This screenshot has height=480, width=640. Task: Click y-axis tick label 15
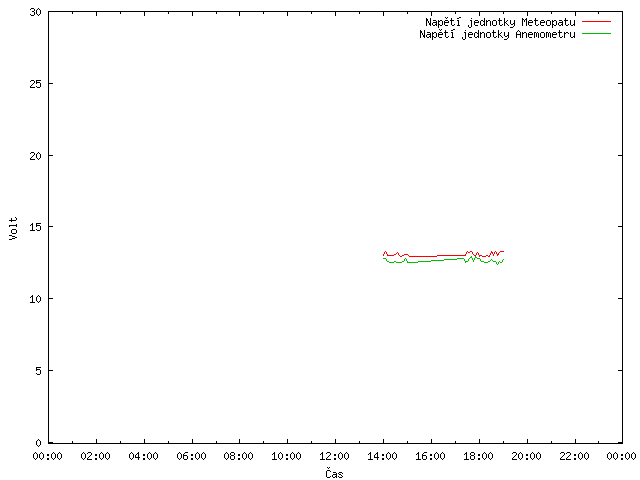[x=36, y=227]
